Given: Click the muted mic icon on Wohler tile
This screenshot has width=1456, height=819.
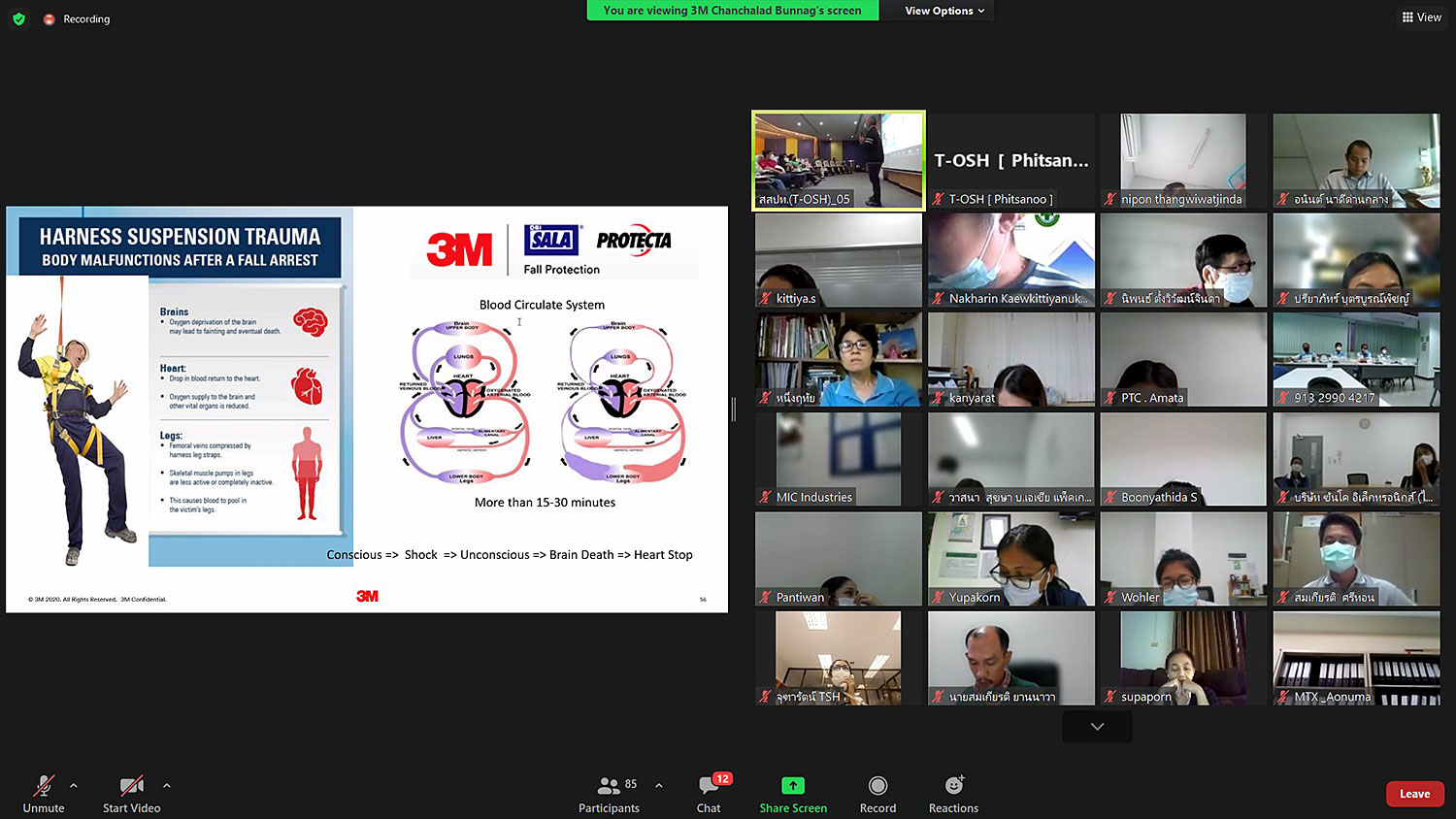Looking at the screenshot, I should (1110, 597).
